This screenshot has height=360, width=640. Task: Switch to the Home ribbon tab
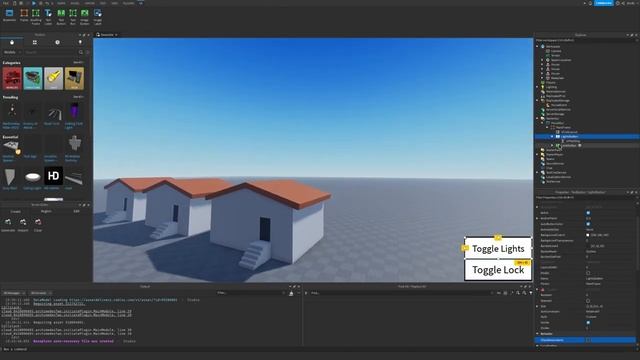pyautogui.click(x=61, y=3)
